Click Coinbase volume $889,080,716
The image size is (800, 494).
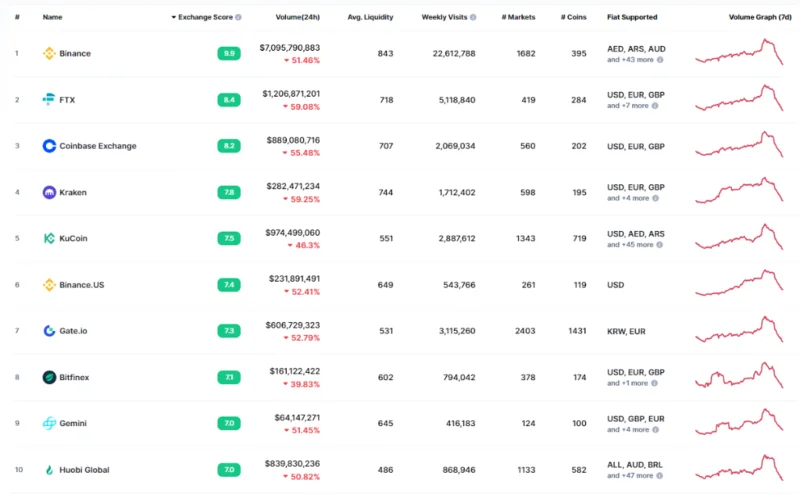pos(293,140)
